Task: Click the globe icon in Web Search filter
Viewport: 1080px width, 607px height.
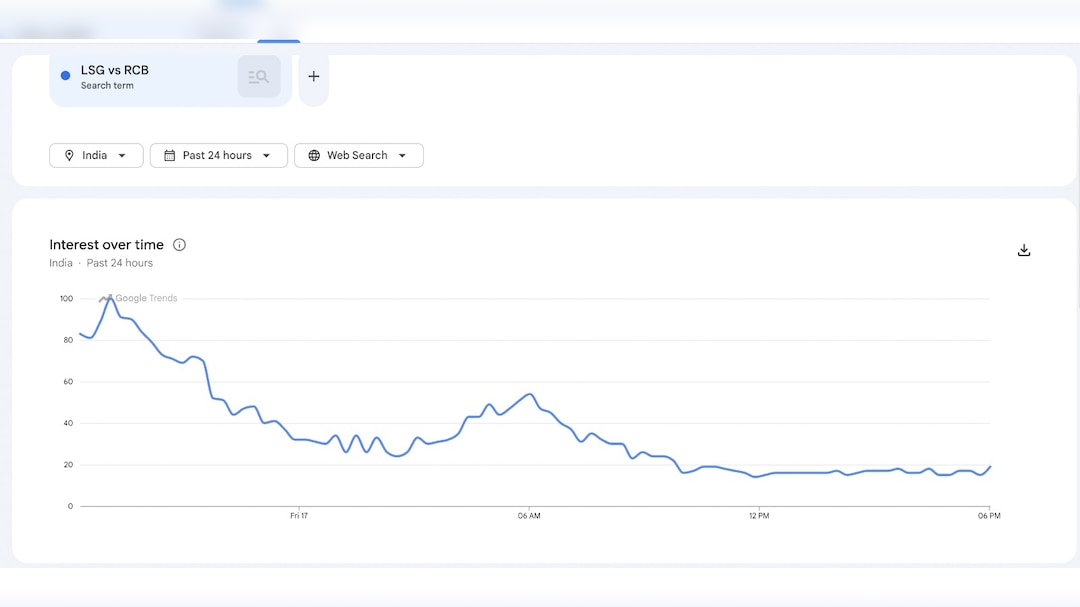Action: tap(314, 156)
